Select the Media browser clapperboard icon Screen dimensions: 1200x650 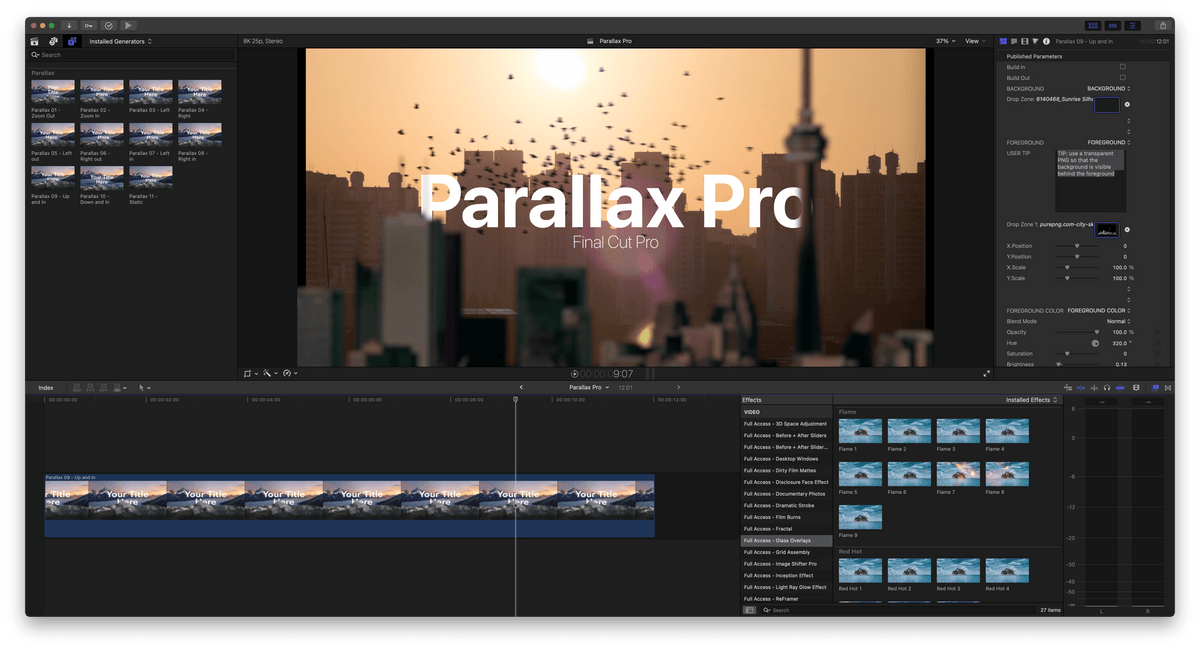pos(35,41)
